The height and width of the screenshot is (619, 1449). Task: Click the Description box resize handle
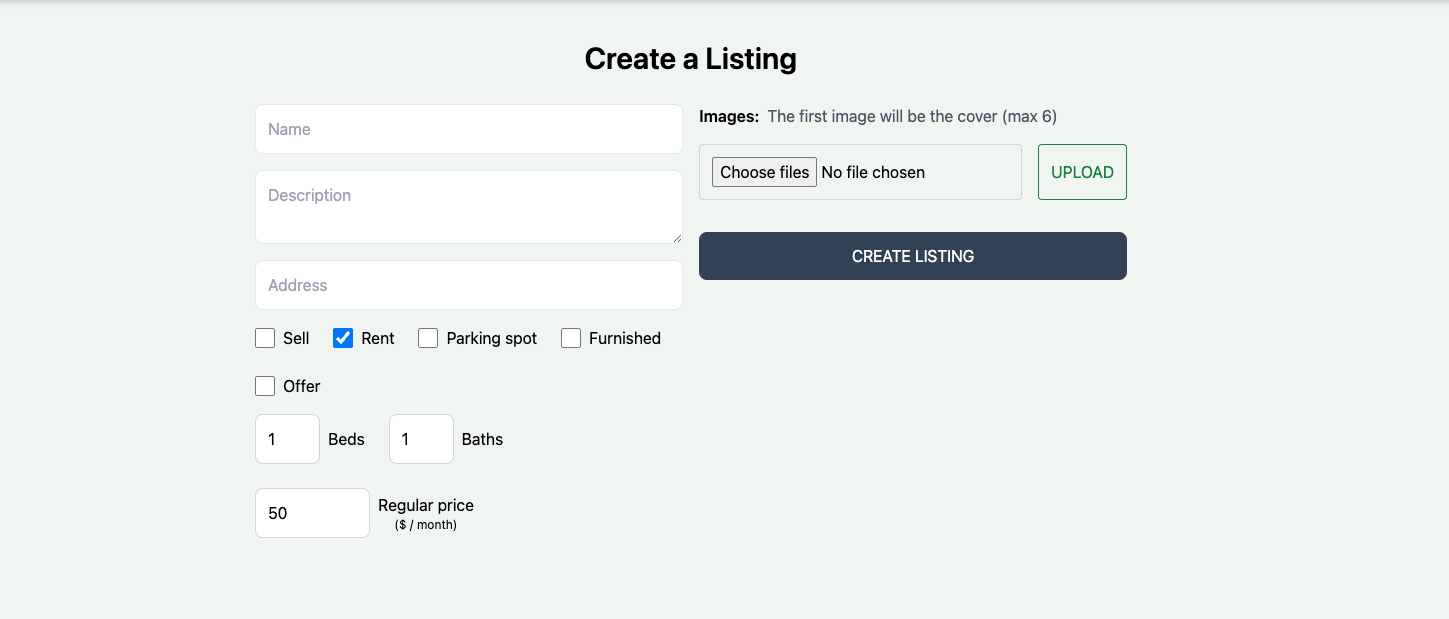point(677,238)
